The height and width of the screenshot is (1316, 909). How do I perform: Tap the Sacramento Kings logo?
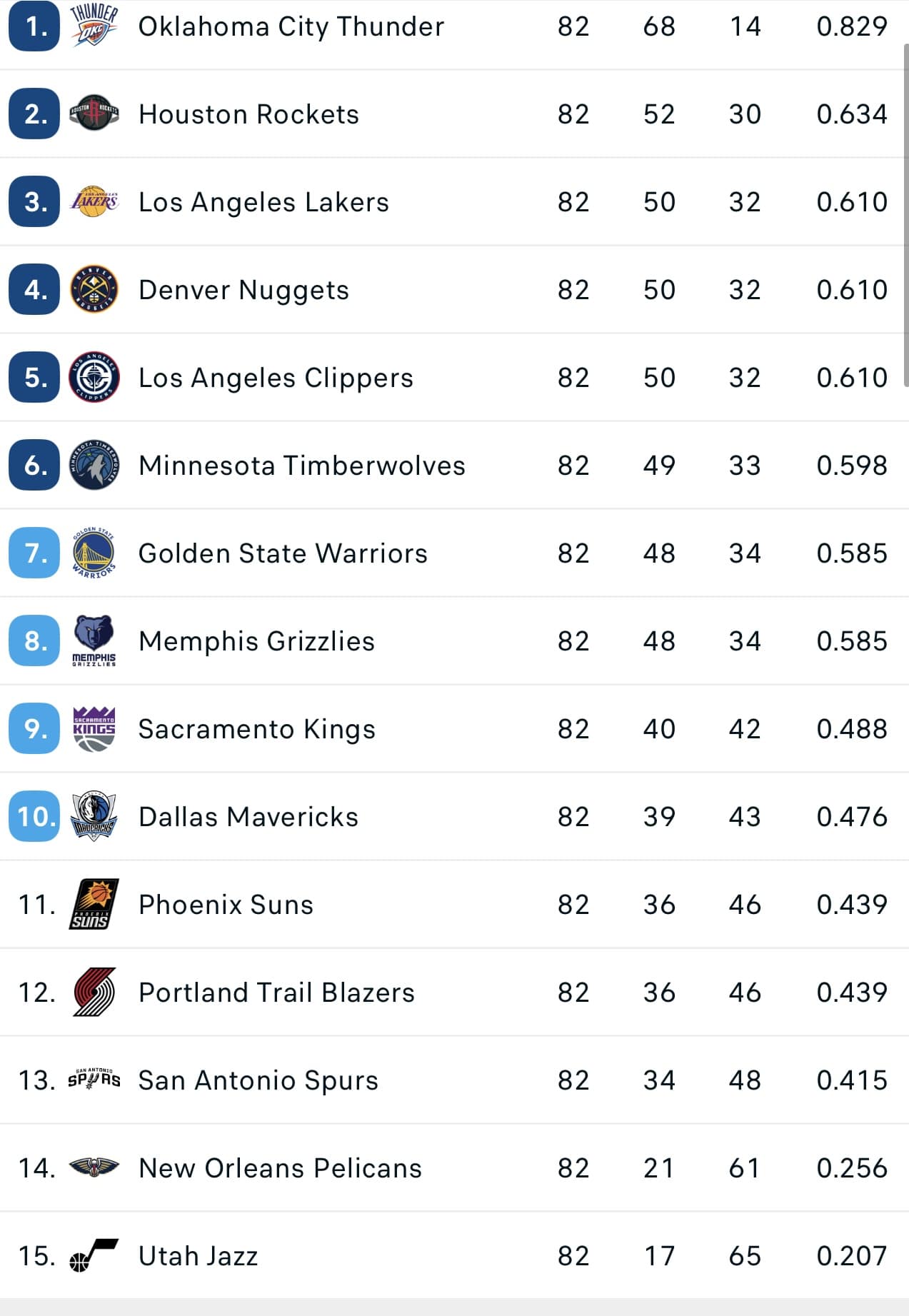94,728
